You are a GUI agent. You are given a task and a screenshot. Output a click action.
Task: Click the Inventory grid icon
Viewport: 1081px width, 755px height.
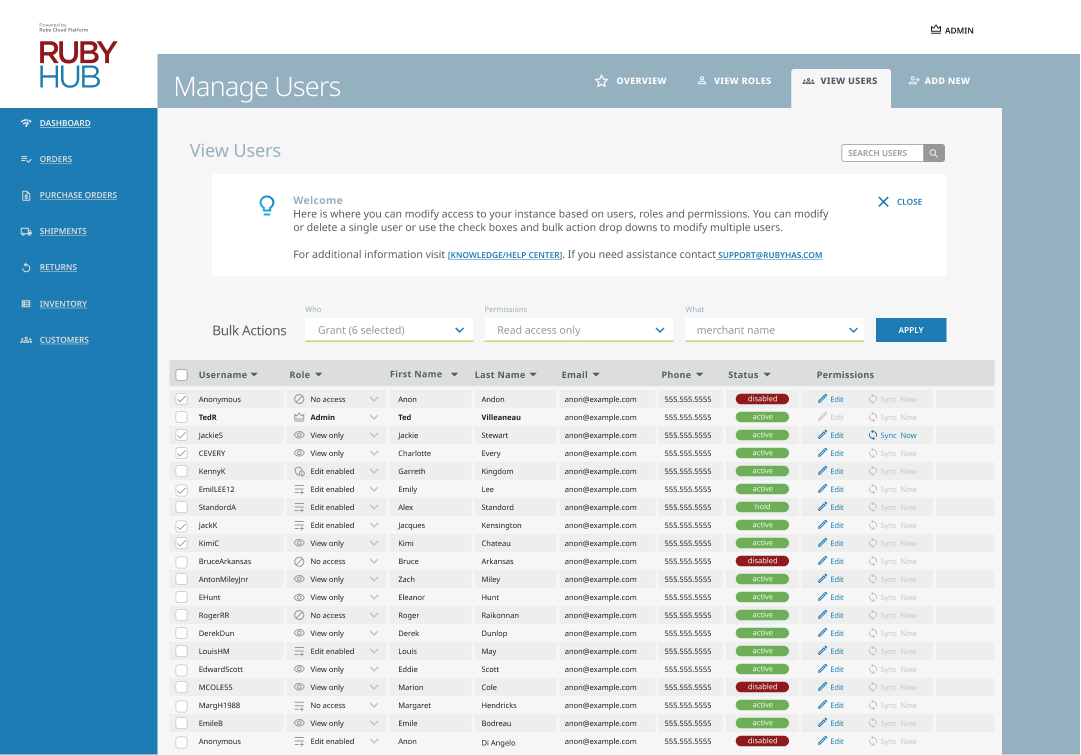(x=26, y=303)
